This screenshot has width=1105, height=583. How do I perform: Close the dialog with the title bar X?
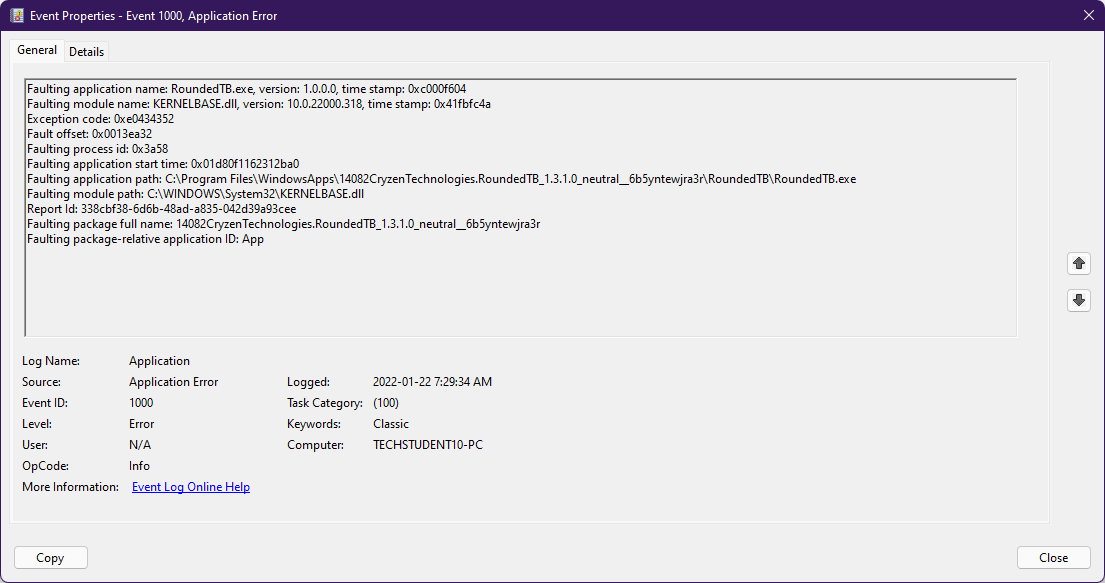1088,16
